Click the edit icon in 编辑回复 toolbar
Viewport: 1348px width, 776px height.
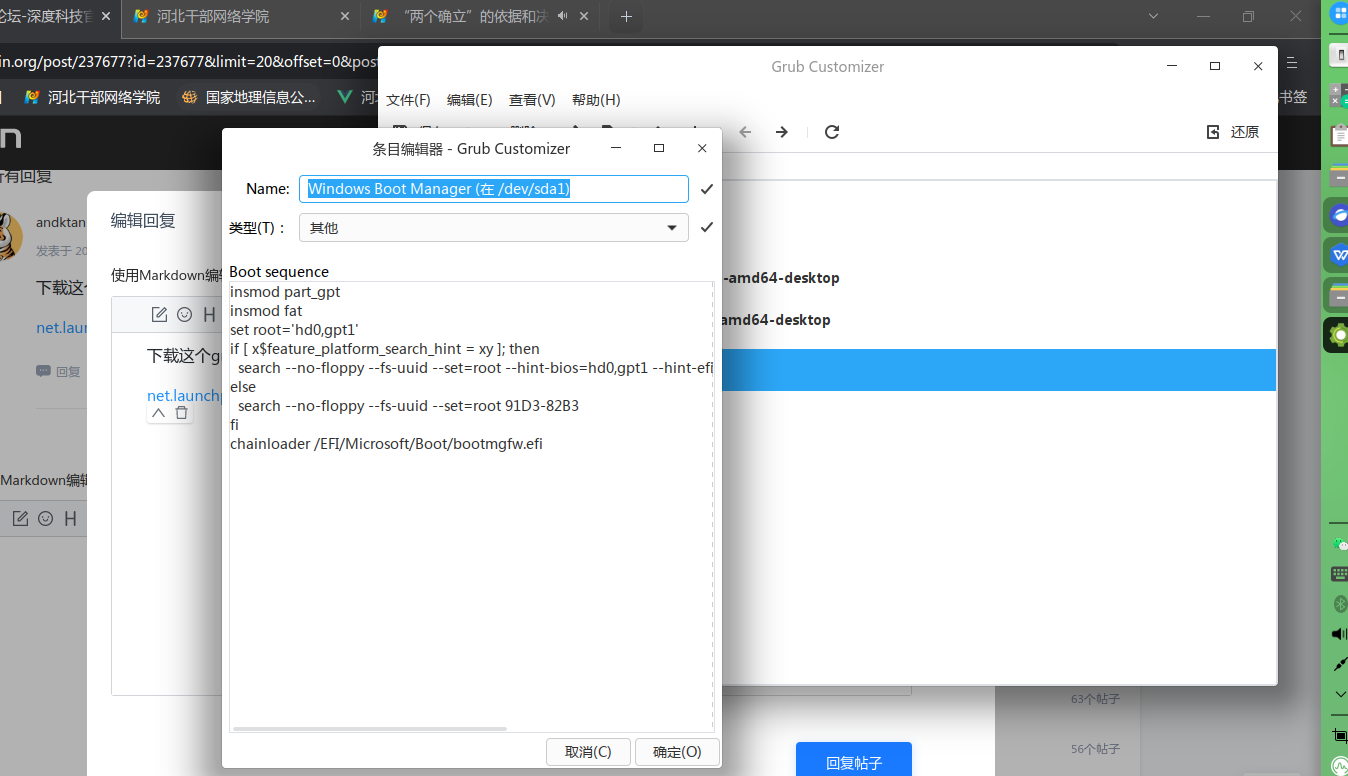(x=159, y=314)
